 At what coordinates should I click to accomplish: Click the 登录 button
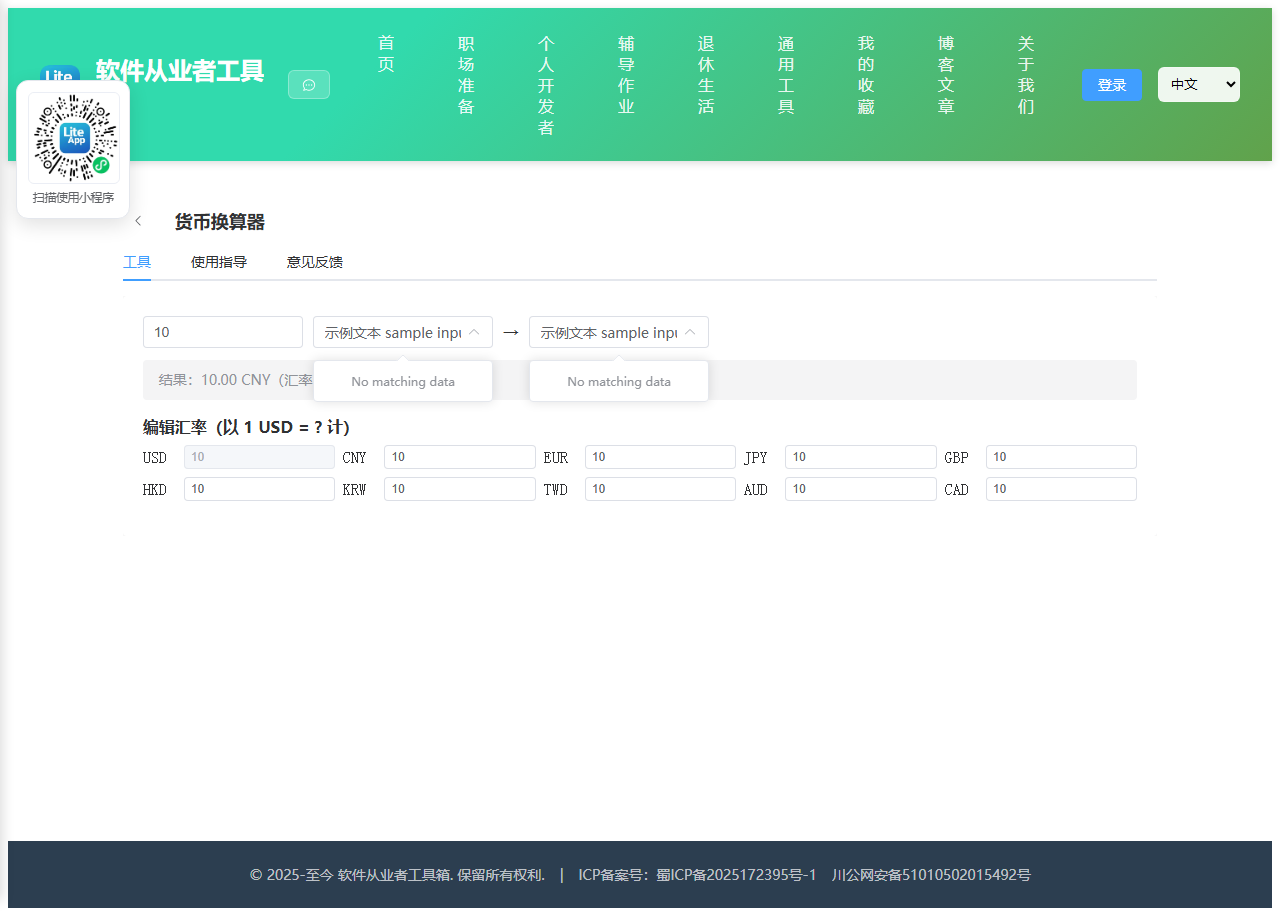[x=1112, y=85]
